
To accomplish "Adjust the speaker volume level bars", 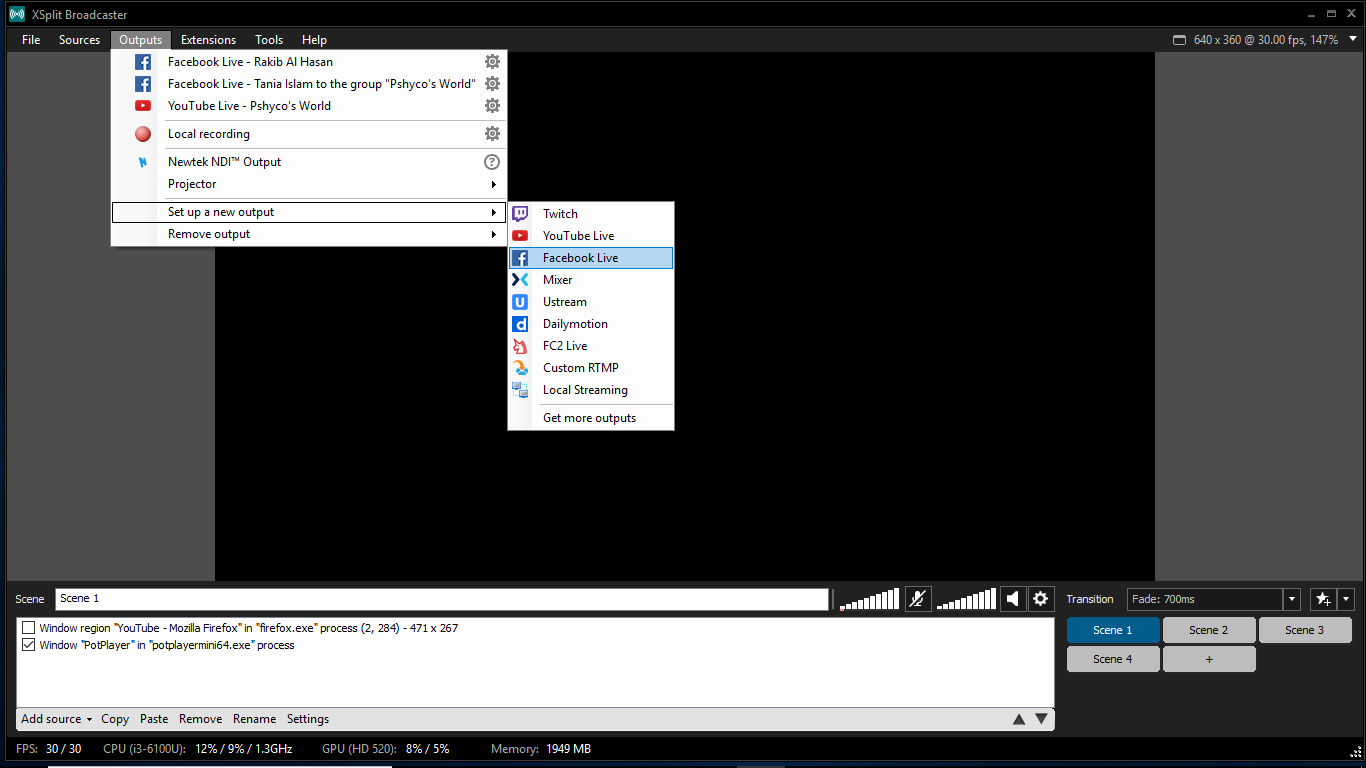I will (x=966, y=600).
